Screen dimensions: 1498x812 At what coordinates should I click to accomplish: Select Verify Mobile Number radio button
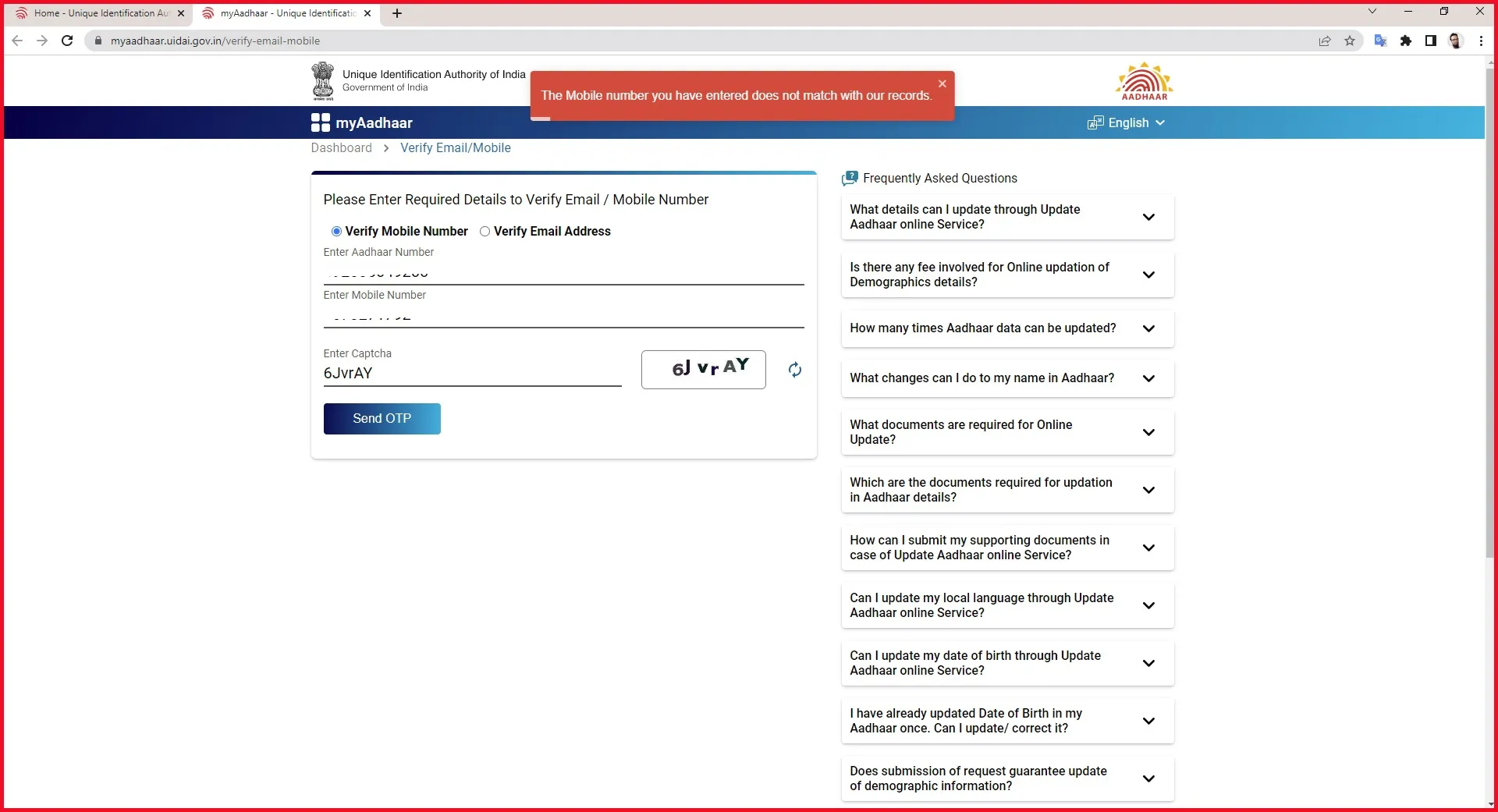pos(336,232)
